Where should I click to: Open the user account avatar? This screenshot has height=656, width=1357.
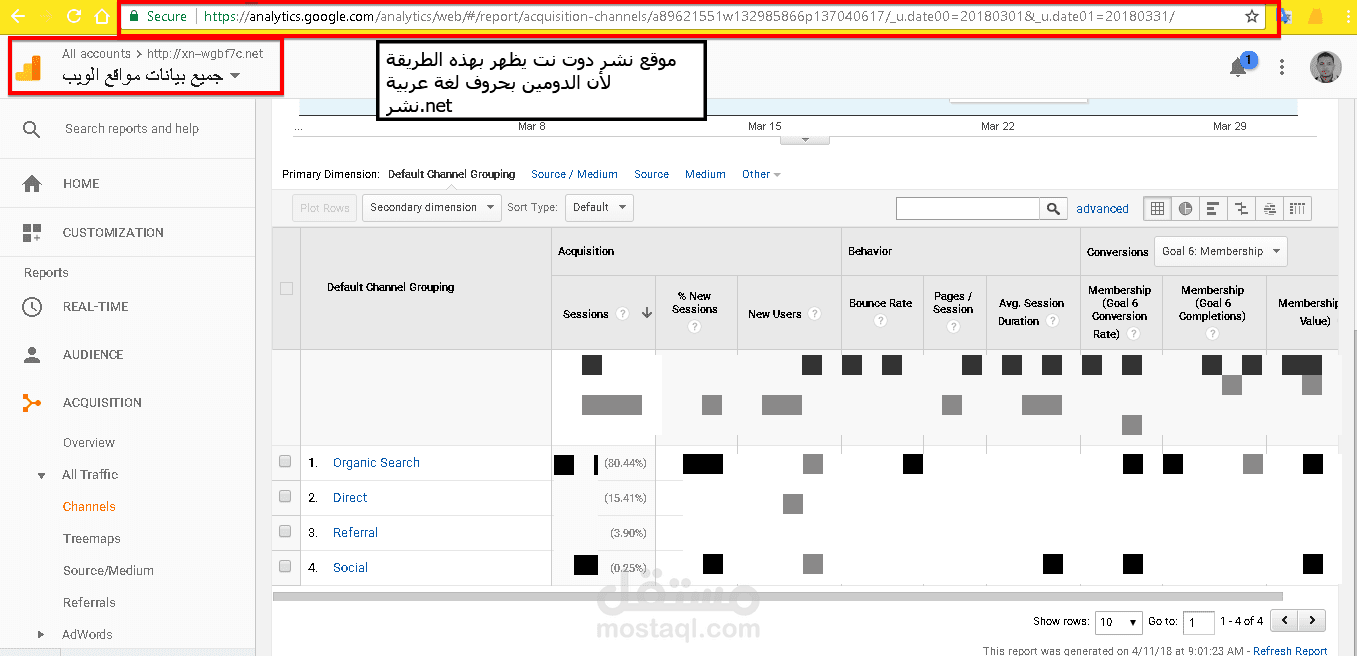(x=1325, y=67)
